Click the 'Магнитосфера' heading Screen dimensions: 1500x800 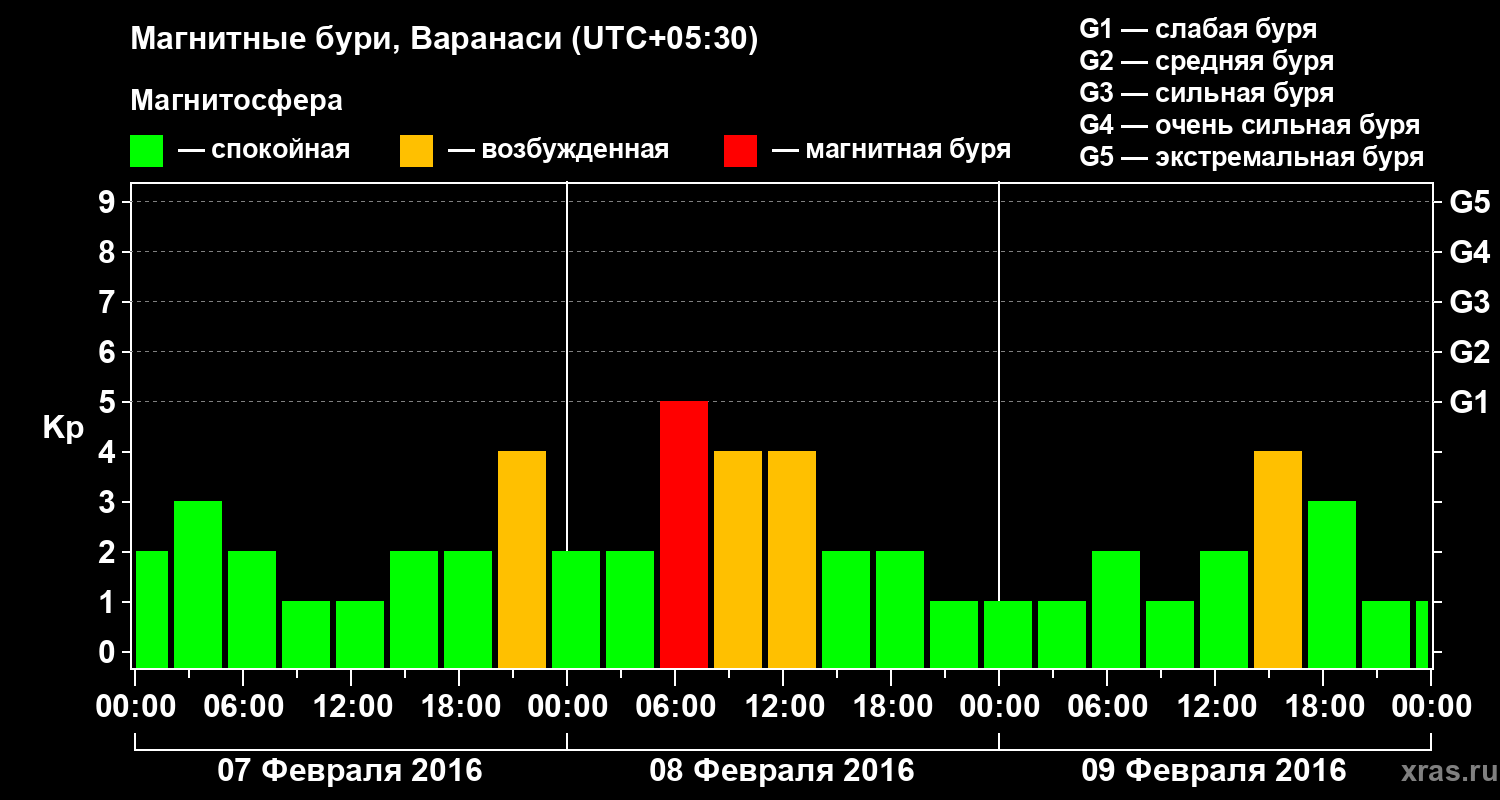click(236, 101)
